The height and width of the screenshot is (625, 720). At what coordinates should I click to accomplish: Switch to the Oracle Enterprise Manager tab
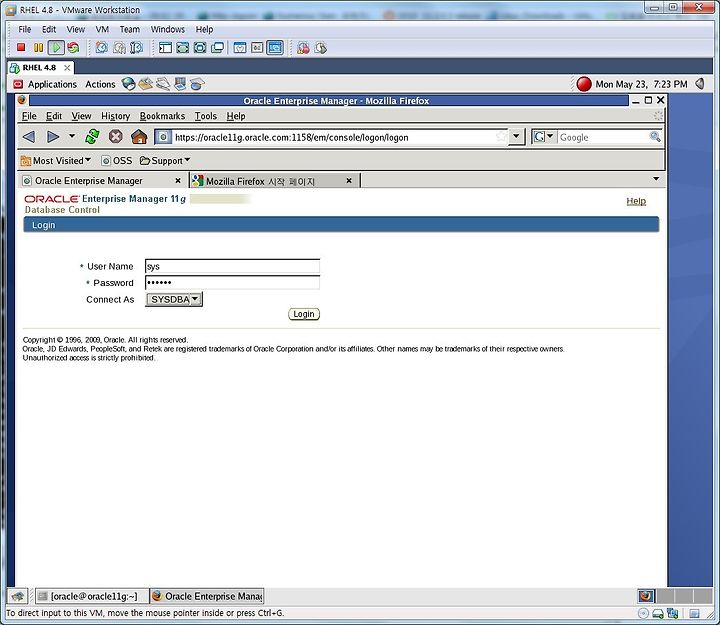pyautogui.click(x=102, y=180)
